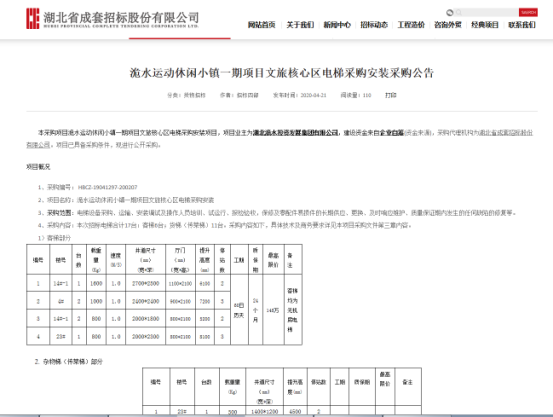Open 联系我们 contact page
The height and width of the screenshot is (417, 553).
(x=522, y=25)
